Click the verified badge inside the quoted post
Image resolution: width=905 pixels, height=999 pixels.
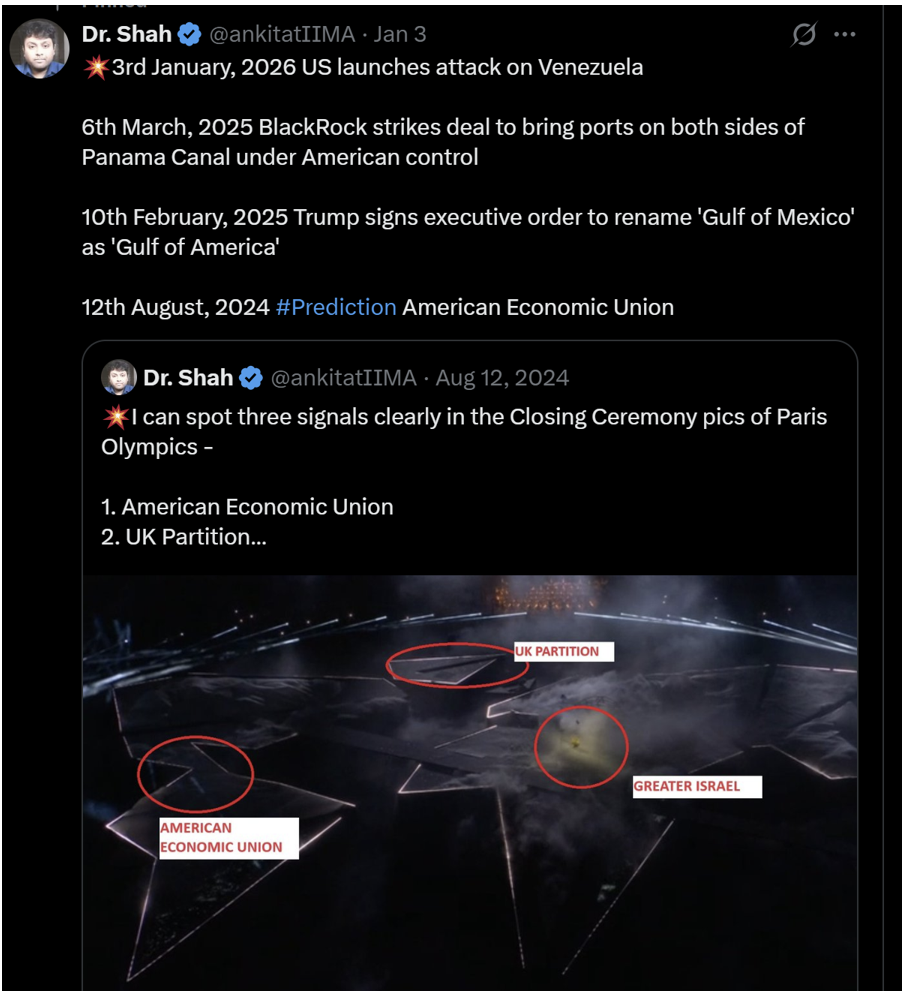coord(249,378)
